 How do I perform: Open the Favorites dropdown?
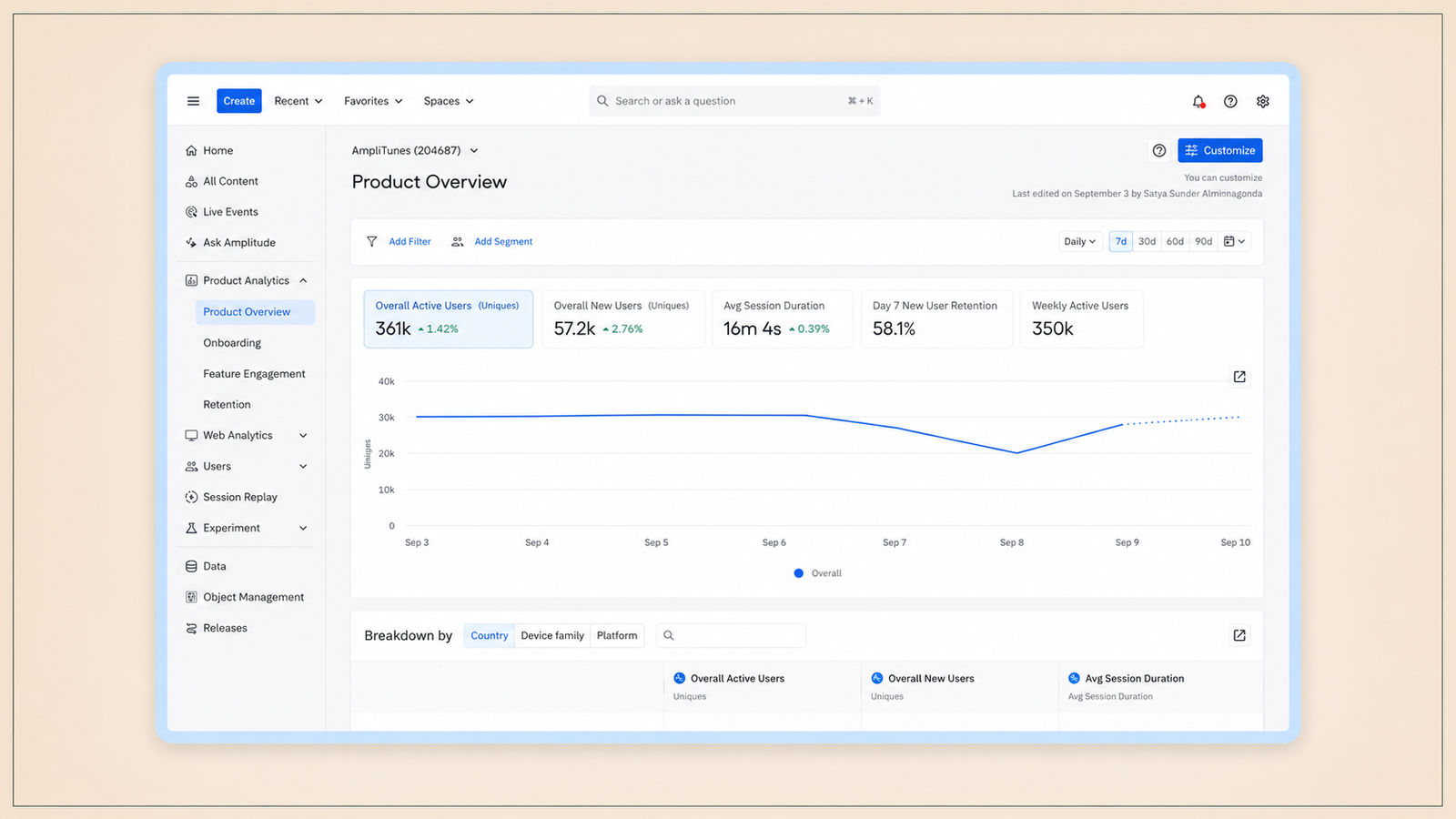point(373,101)
